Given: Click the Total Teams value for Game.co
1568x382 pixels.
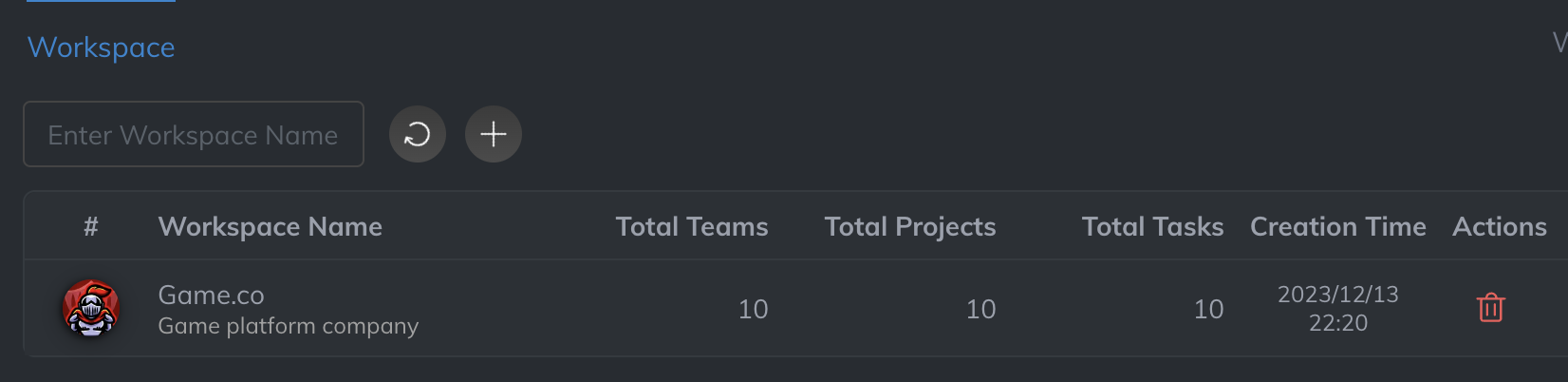Looking at the screenshot, I should click(753, 309).
